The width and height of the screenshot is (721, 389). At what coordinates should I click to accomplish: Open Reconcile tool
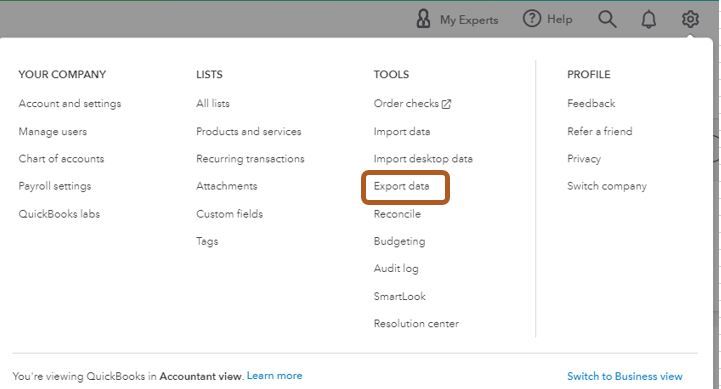[397, 214]
